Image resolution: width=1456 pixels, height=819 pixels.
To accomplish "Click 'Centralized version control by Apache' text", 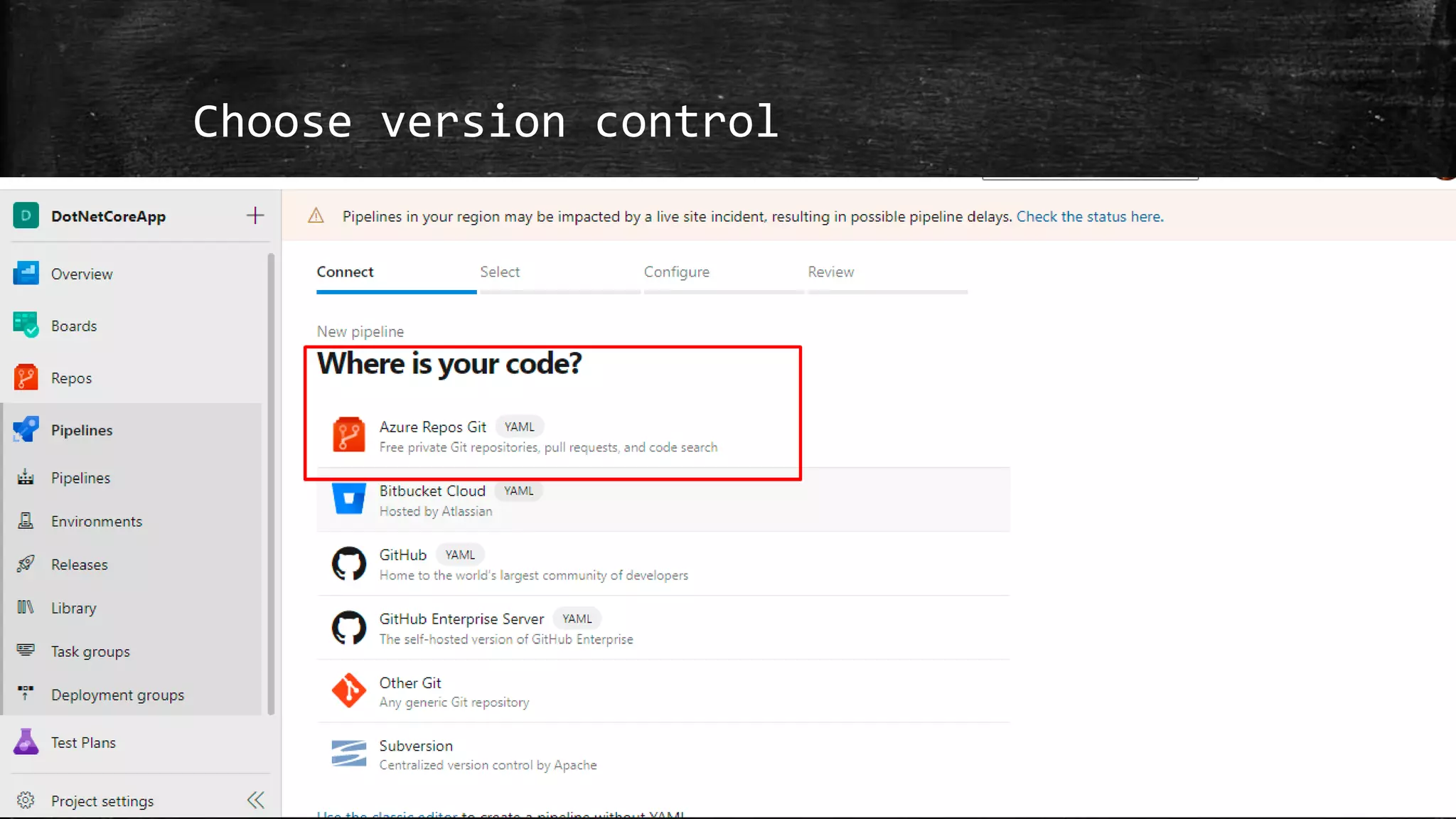I will pyautogui.click(x=488, y=765).
